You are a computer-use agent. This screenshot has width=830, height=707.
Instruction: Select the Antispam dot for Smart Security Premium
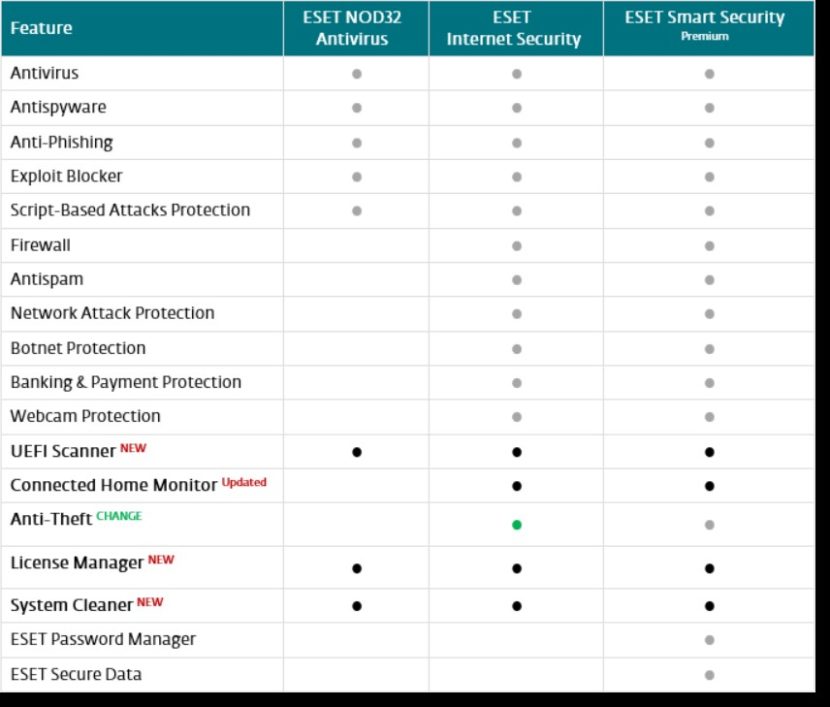point(709,279)
